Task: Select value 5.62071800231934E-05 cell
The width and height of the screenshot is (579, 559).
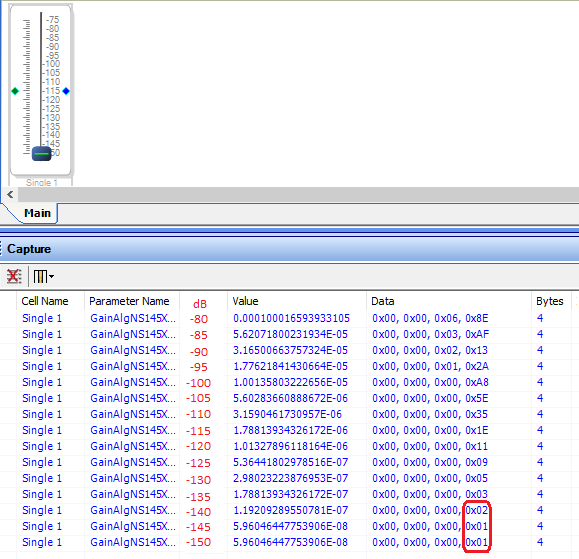Action: [290, 335]
